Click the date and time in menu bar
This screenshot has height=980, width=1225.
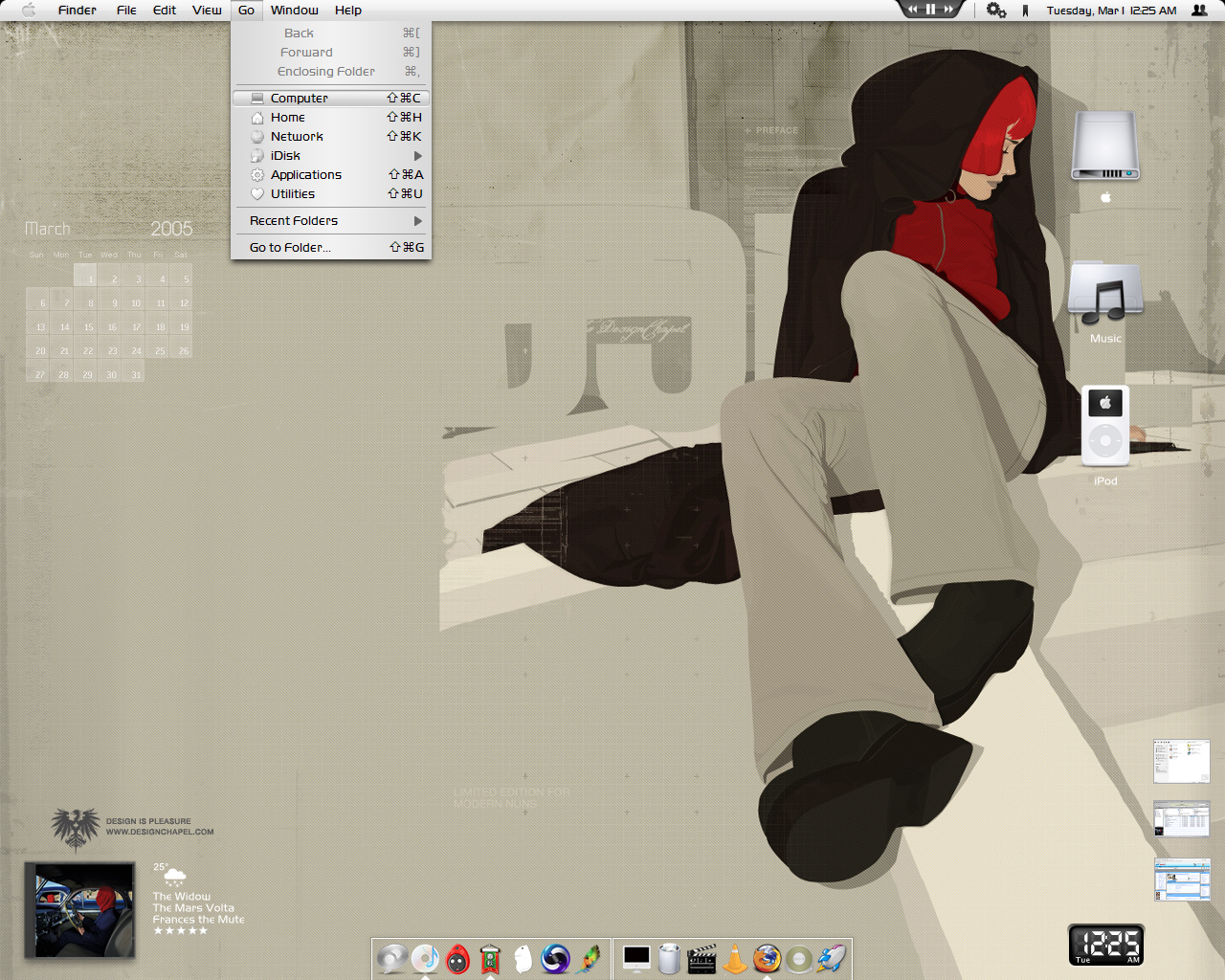click(x=1111, y=11)
